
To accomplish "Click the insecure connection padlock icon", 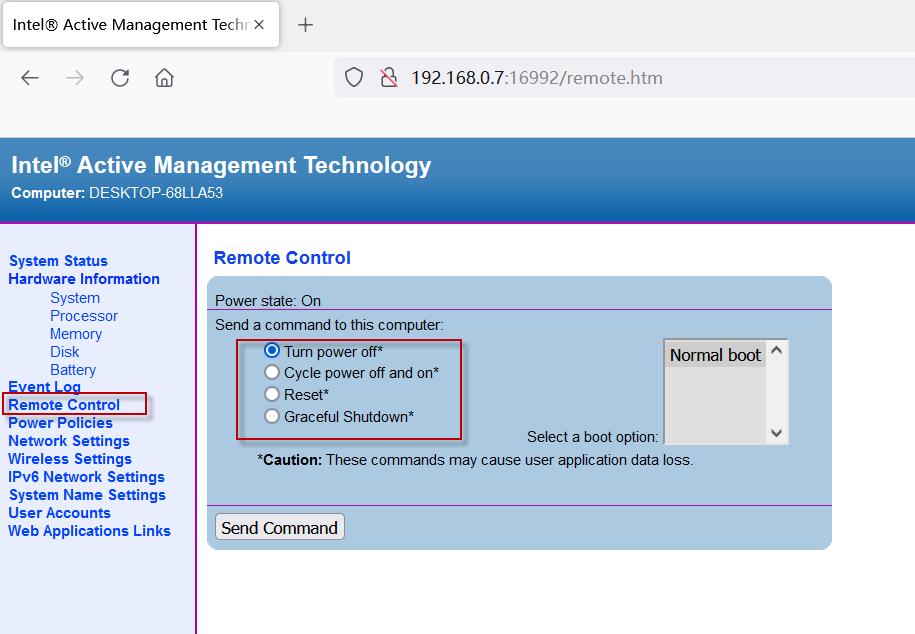I will (x=389, y=78).
